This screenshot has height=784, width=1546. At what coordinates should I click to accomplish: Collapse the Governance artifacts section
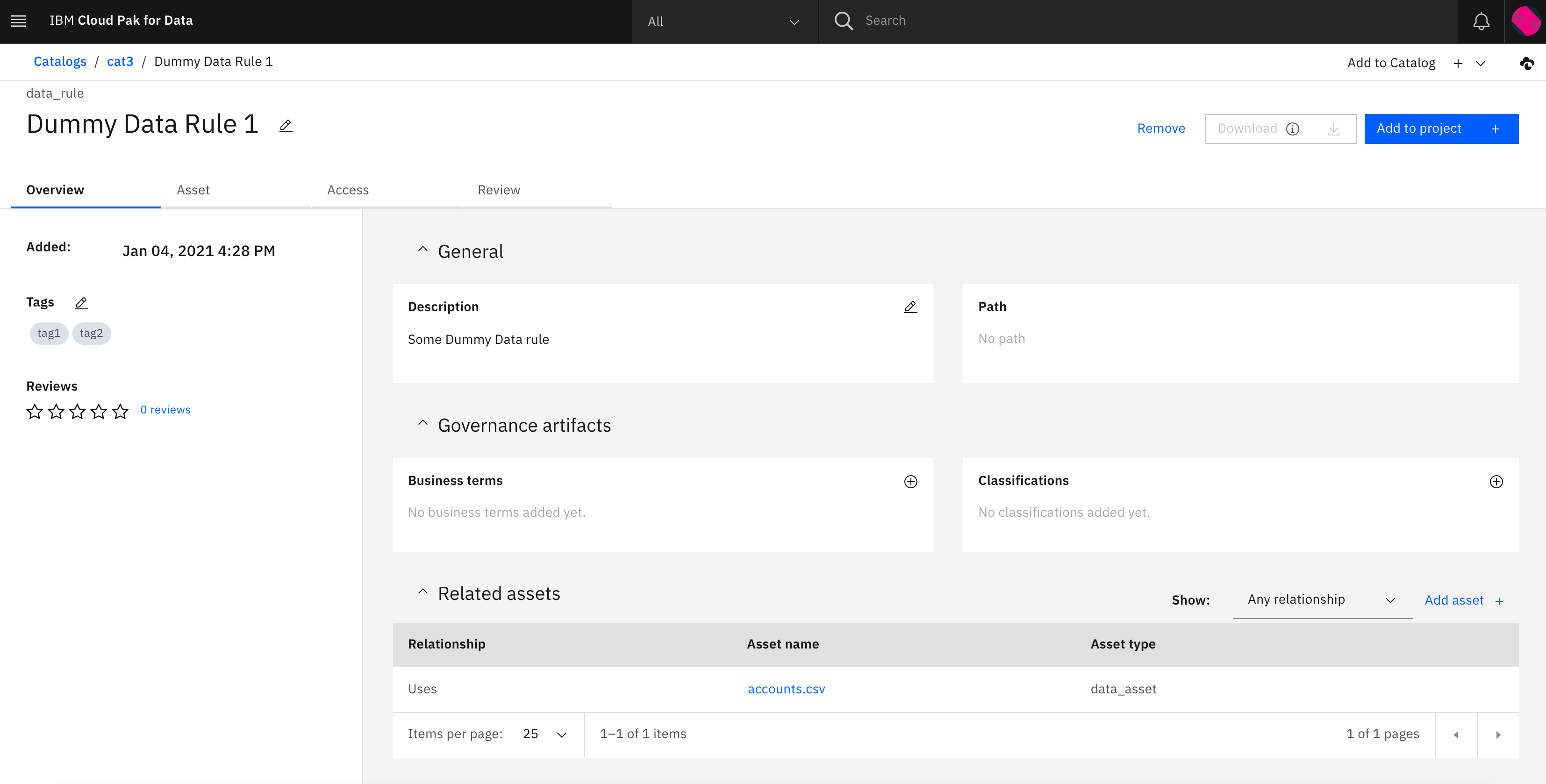point(422,423)
